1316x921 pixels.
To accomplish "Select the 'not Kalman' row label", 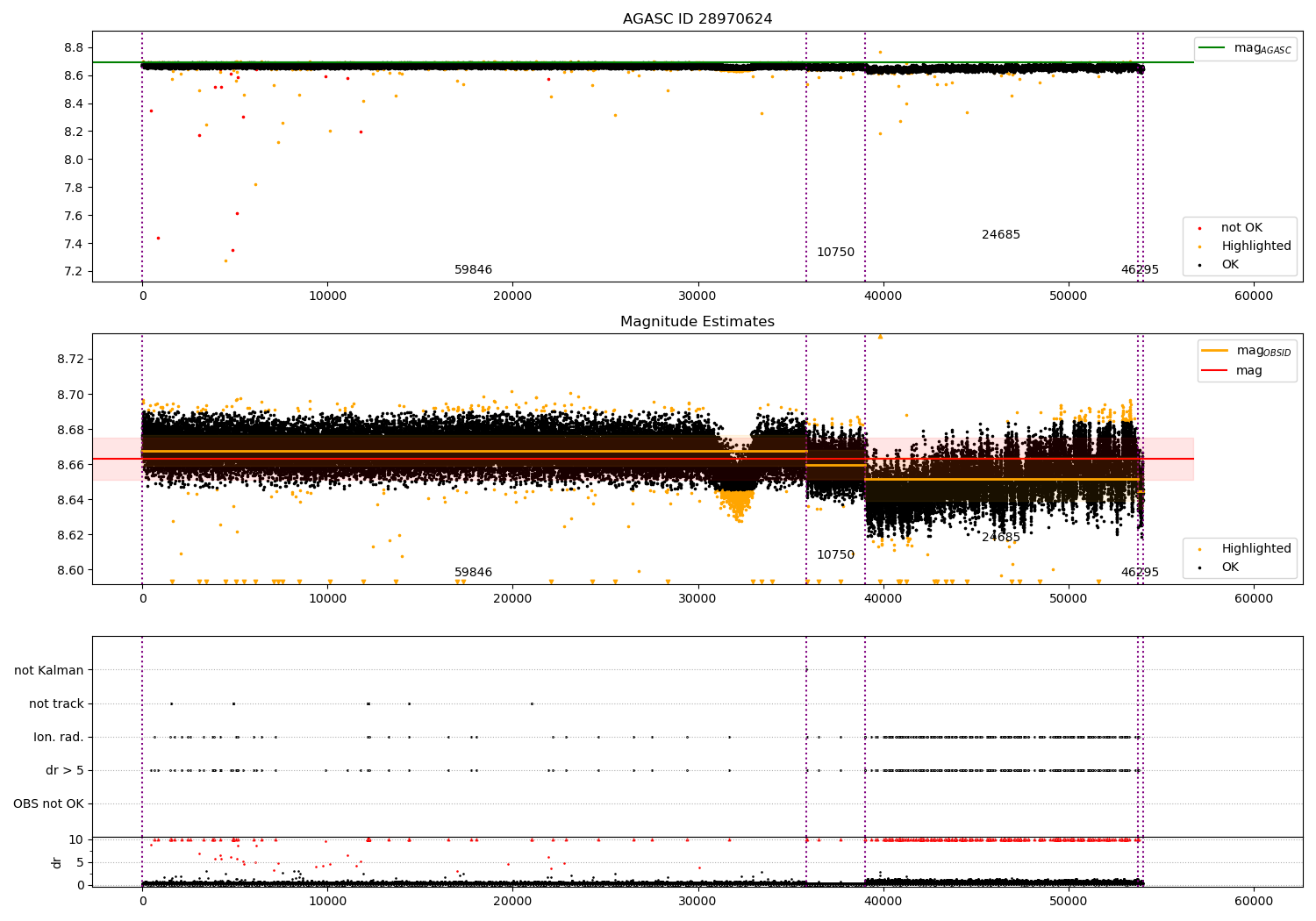I will [49, 671].
